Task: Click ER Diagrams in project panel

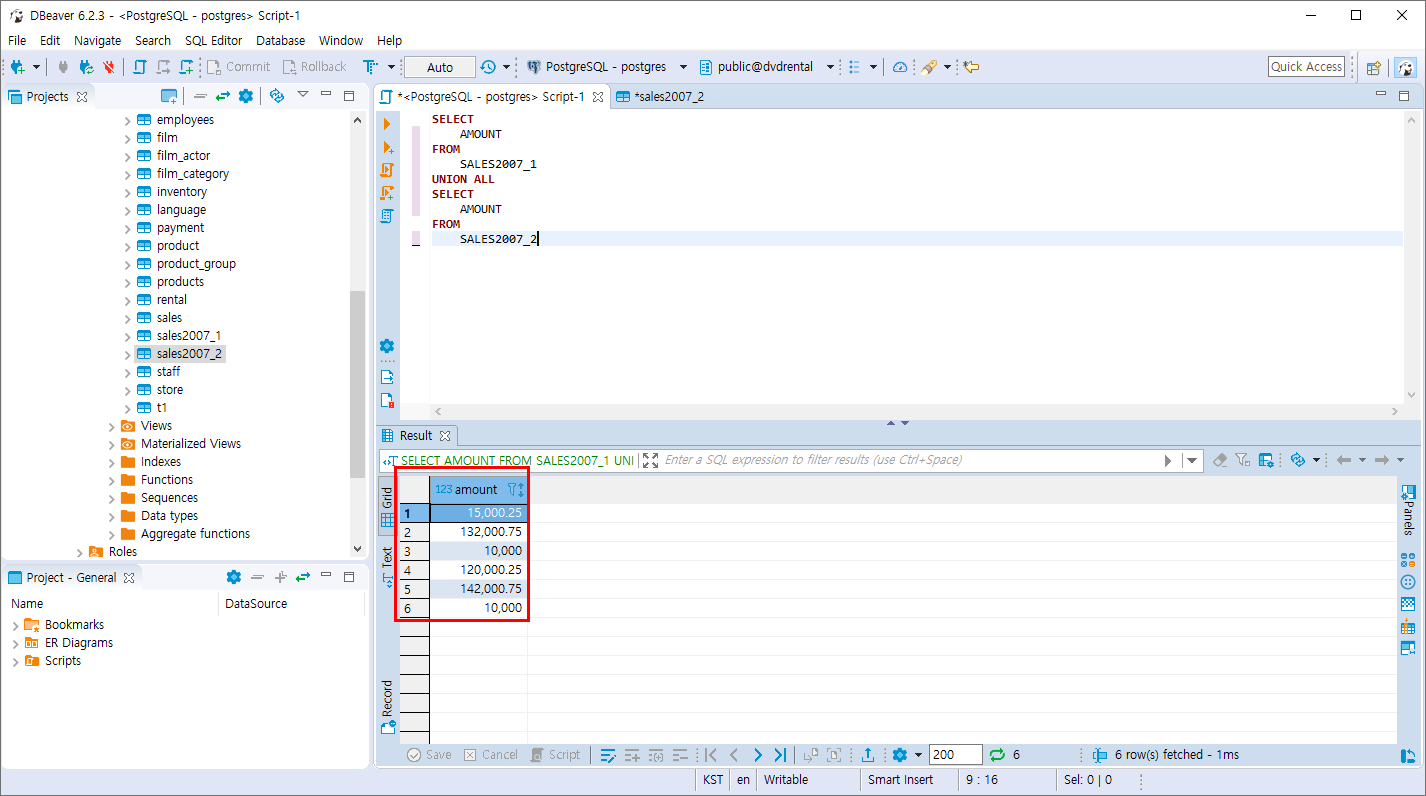Action: [x=78, y=643]
